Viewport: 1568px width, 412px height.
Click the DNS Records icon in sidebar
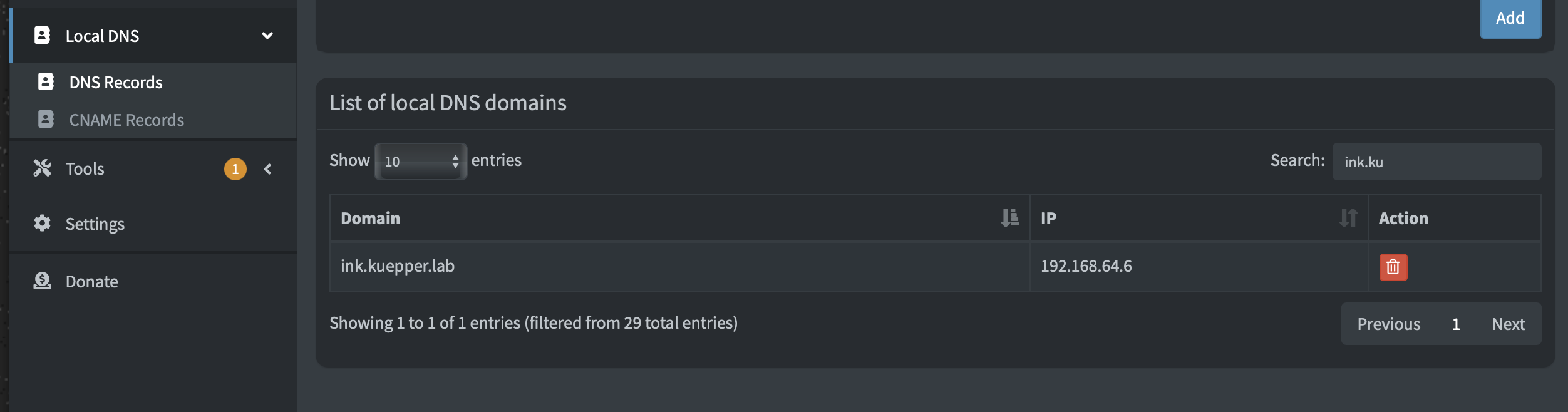pos(45,81)
